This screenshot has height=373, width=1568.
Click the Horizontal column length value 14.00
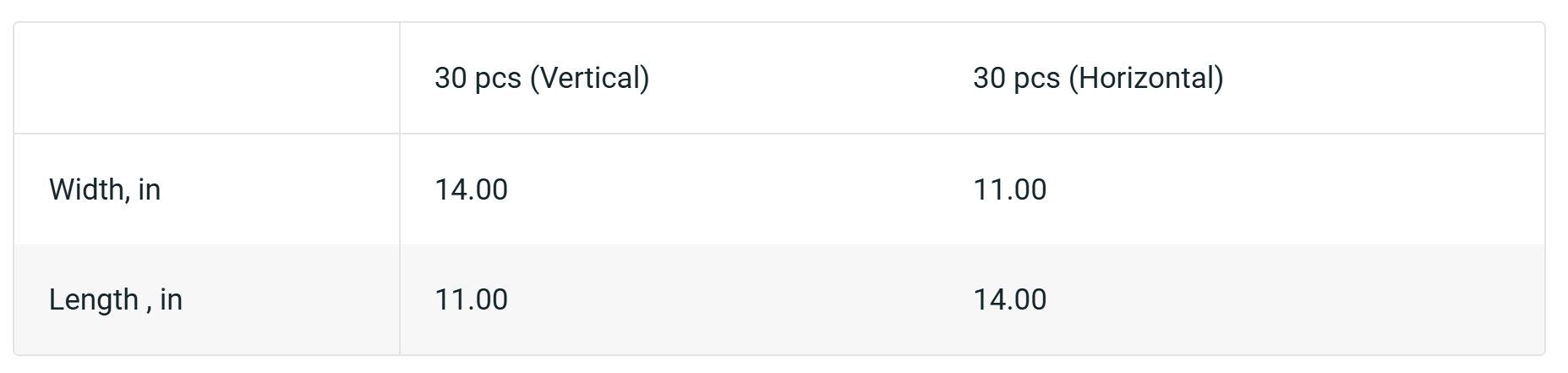point(1009,299)
